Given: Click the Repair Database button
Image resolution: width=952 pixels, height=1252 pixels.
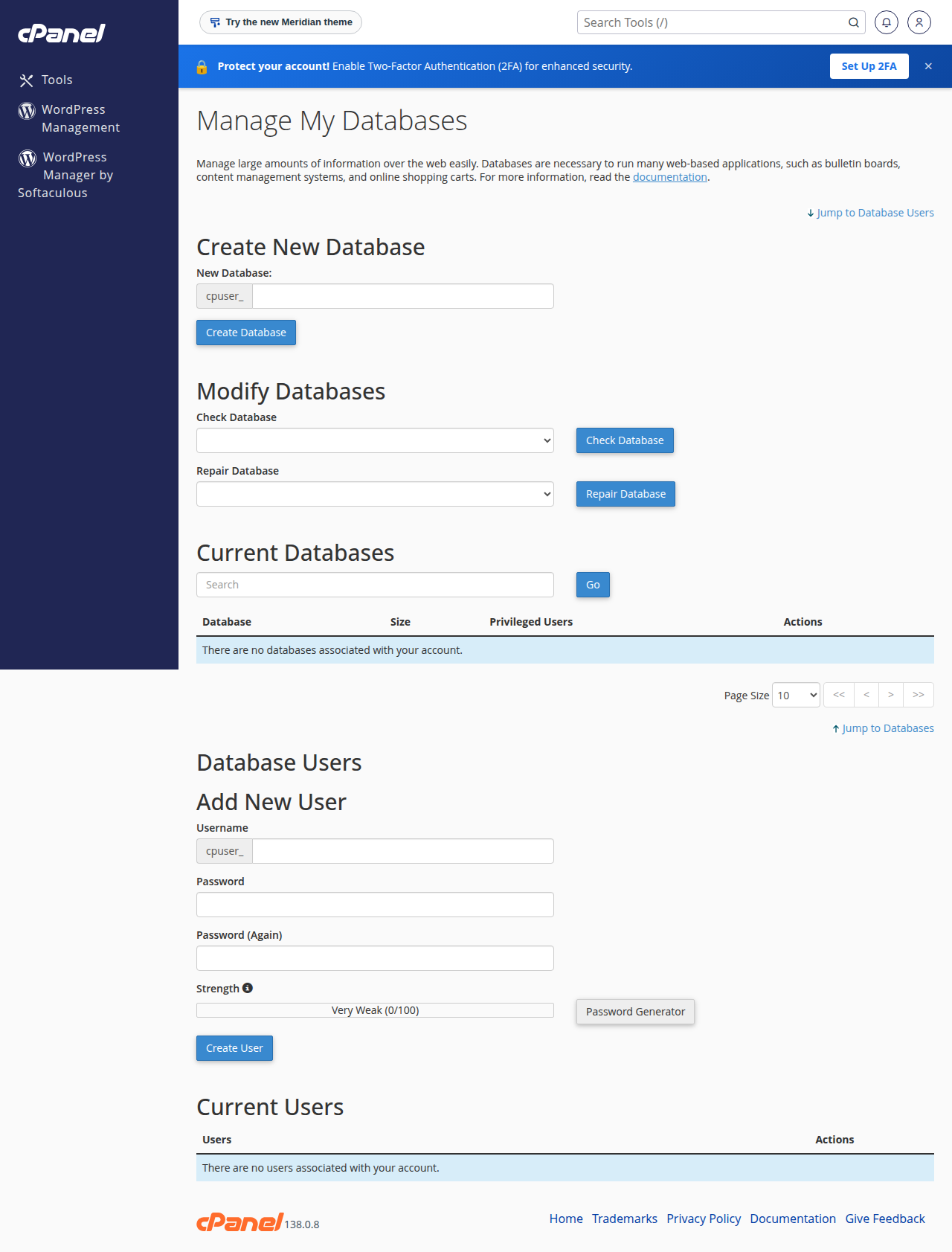Looking at the screenshot, I should tap(625, 494).
